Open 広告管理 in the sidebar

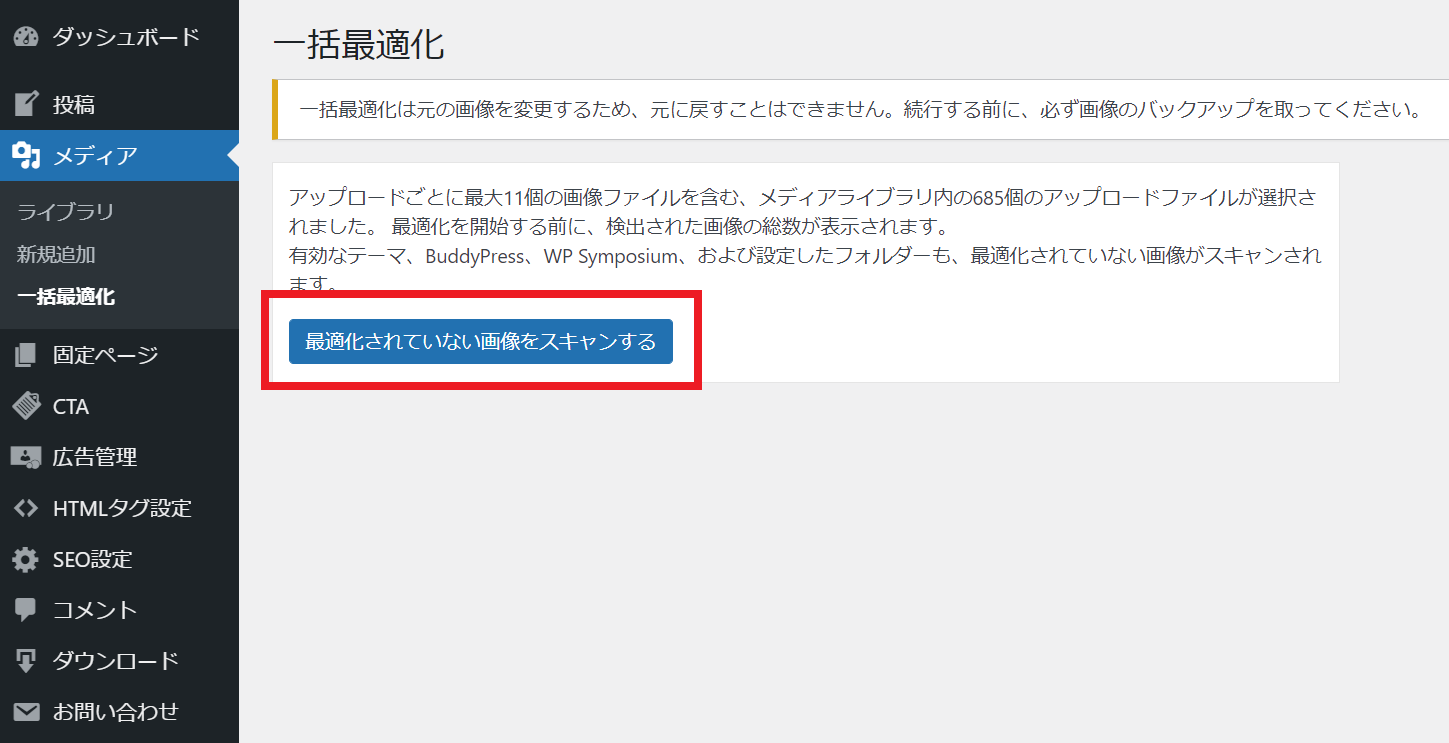coord(120,457)
